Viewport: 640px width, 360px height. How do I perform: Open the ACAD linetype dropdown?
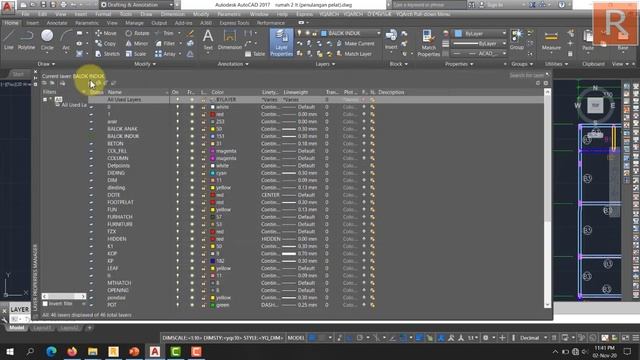479,53
